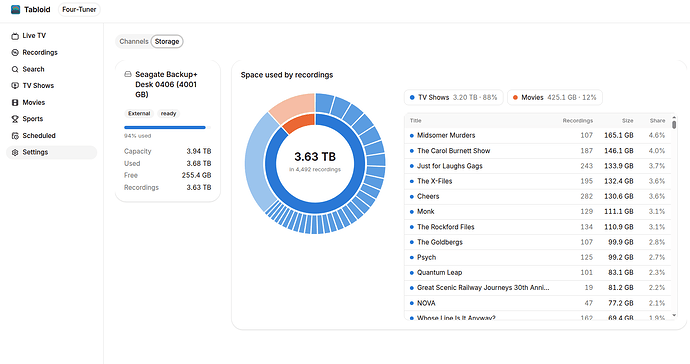Viewport: 690px width, 364px height.
Task: Sort table by Recordings column
Action: point(577,121)
